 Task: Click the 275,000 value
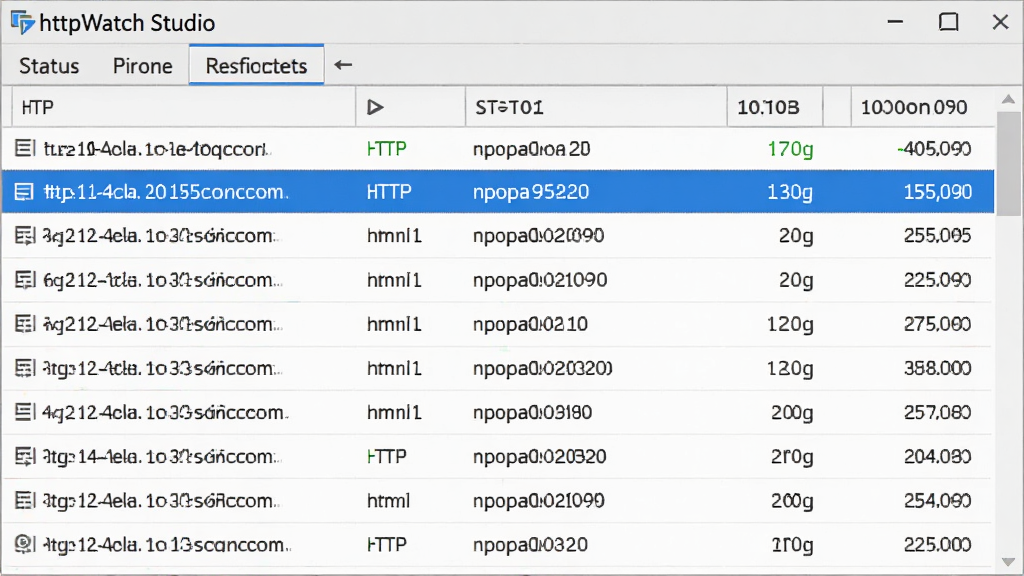point(937,324)
